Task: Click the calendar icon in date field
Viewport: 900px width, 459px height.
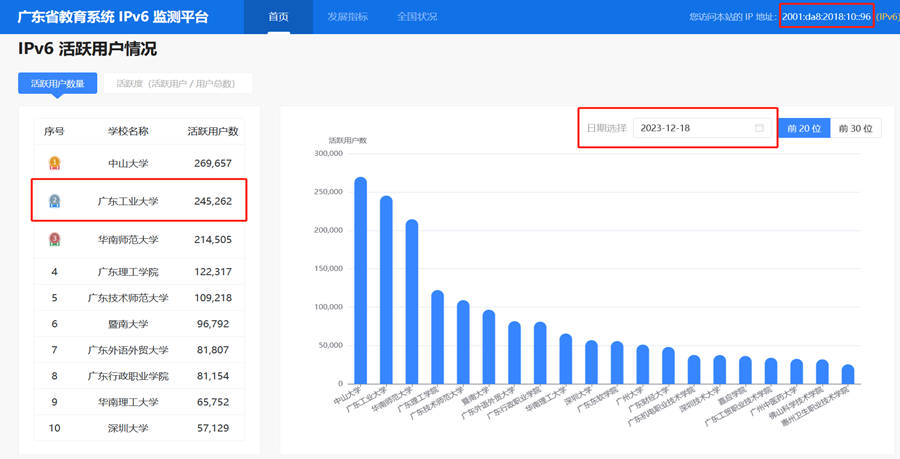Action: (759, 128)
